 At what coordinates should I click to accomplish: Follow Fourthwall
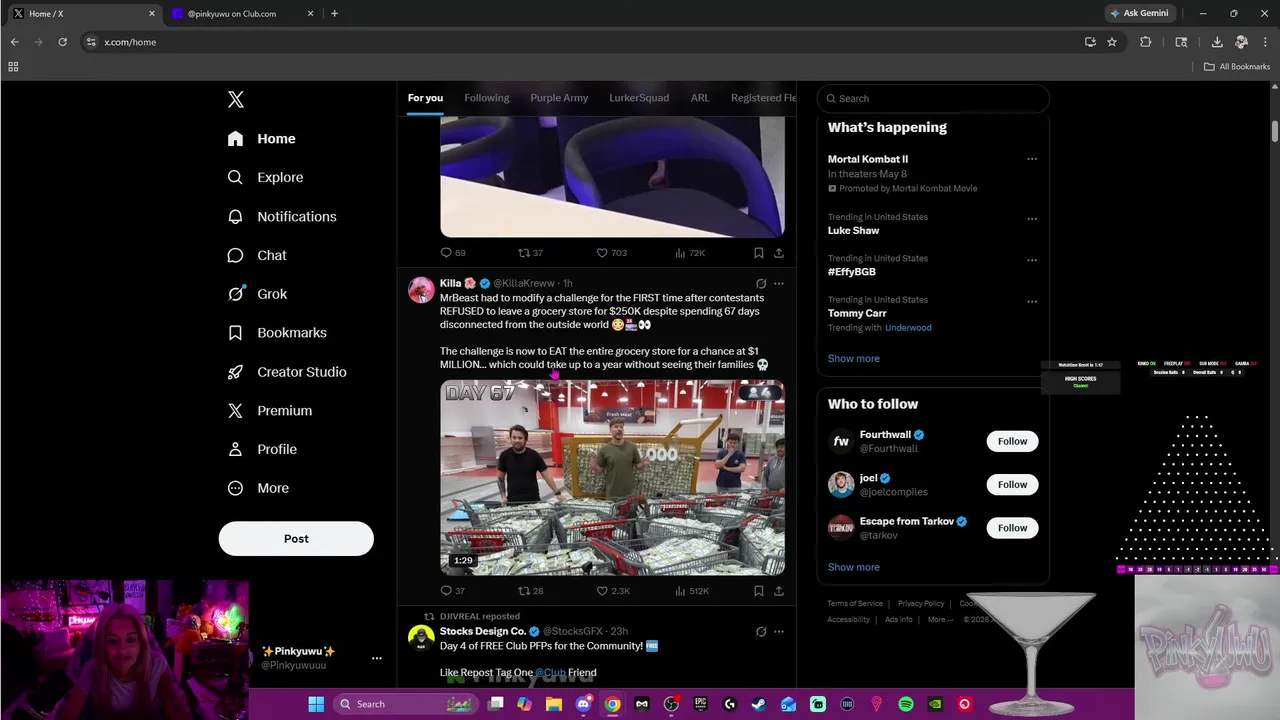[1012, 441]
